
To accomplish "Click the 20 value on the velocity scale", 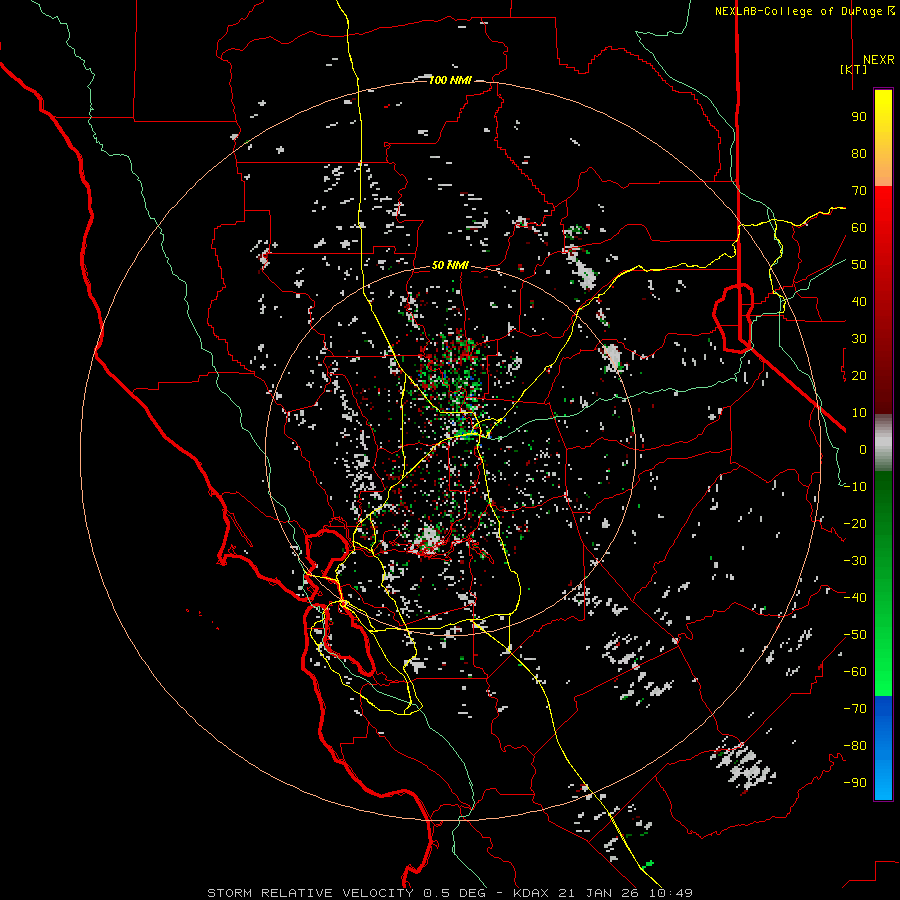I will point(859,375).
